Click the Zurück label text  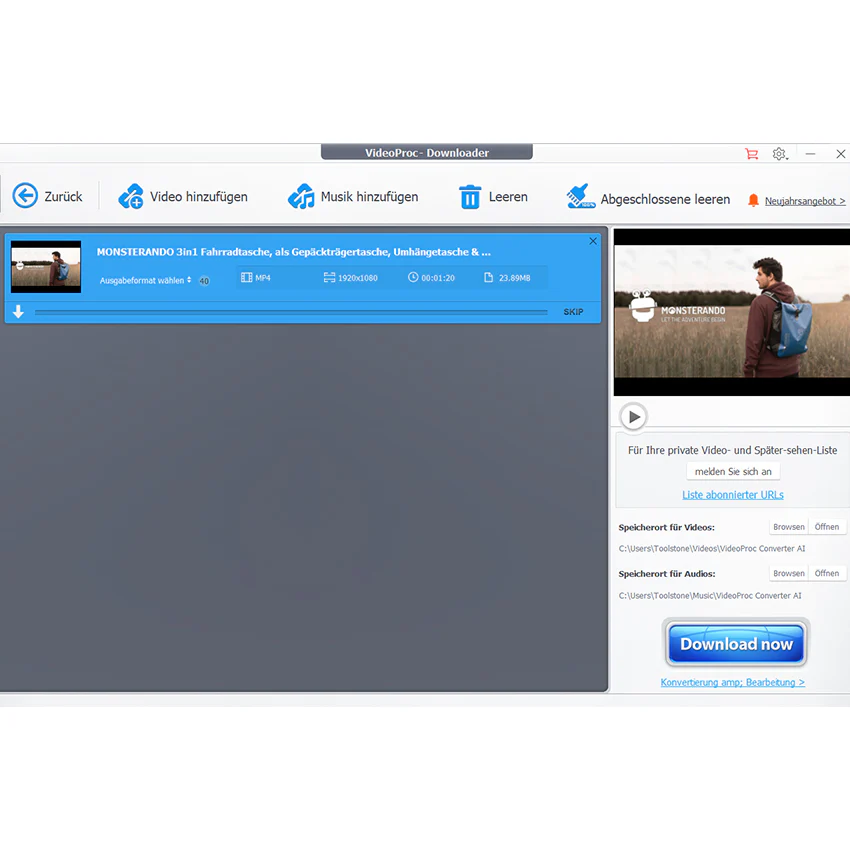tap(63, 197)
